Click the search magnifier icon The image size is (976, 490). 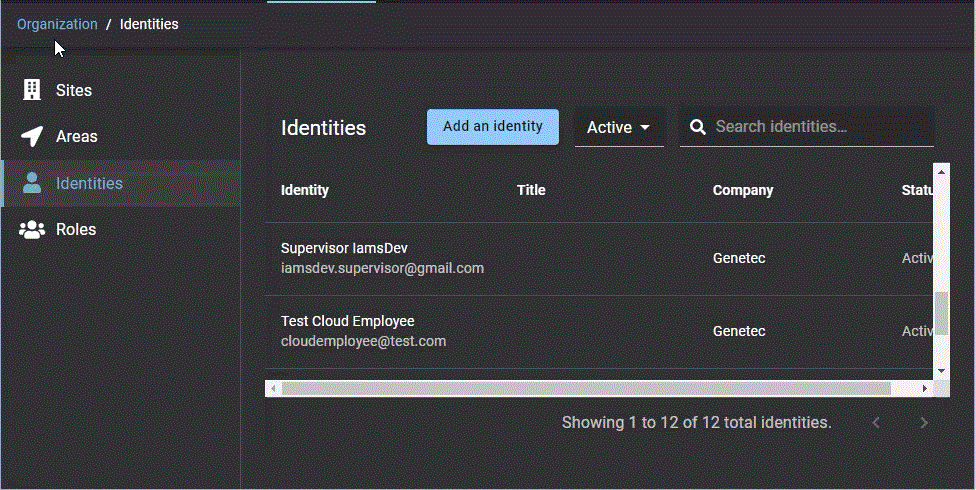point(697,127)
